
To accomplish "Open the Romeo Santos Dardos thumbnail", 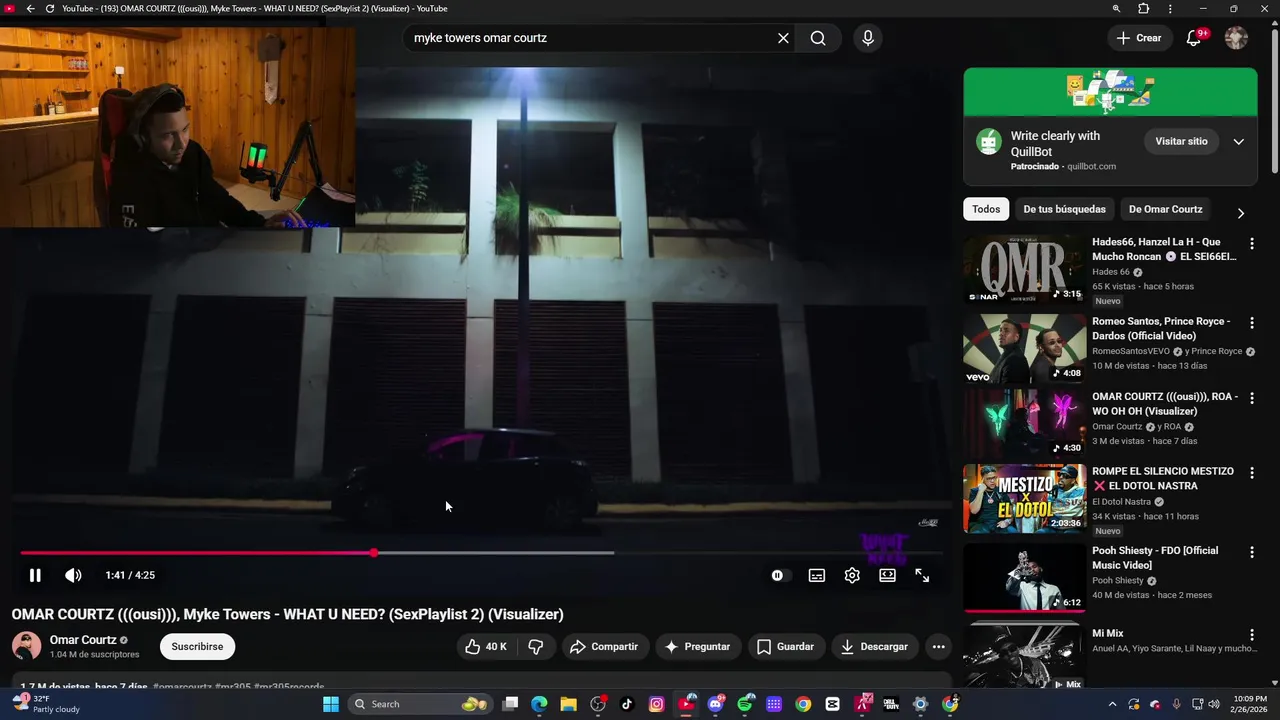I will [1024, 348].
